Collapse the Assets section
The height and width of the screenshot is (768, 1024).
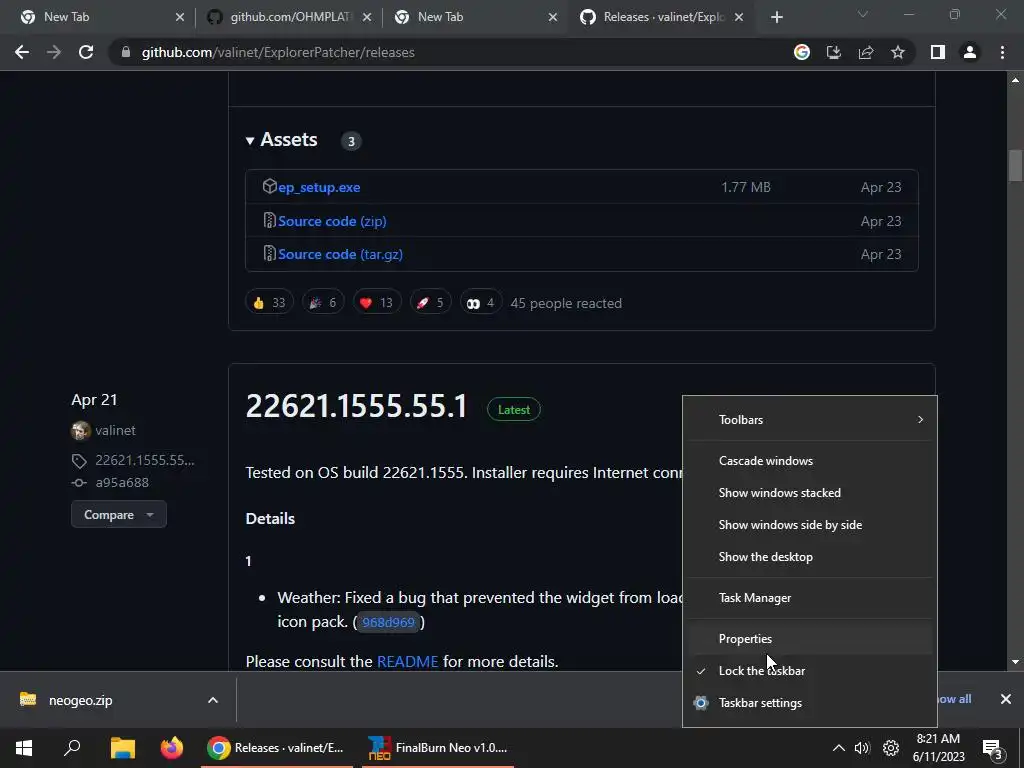point(281,140)
